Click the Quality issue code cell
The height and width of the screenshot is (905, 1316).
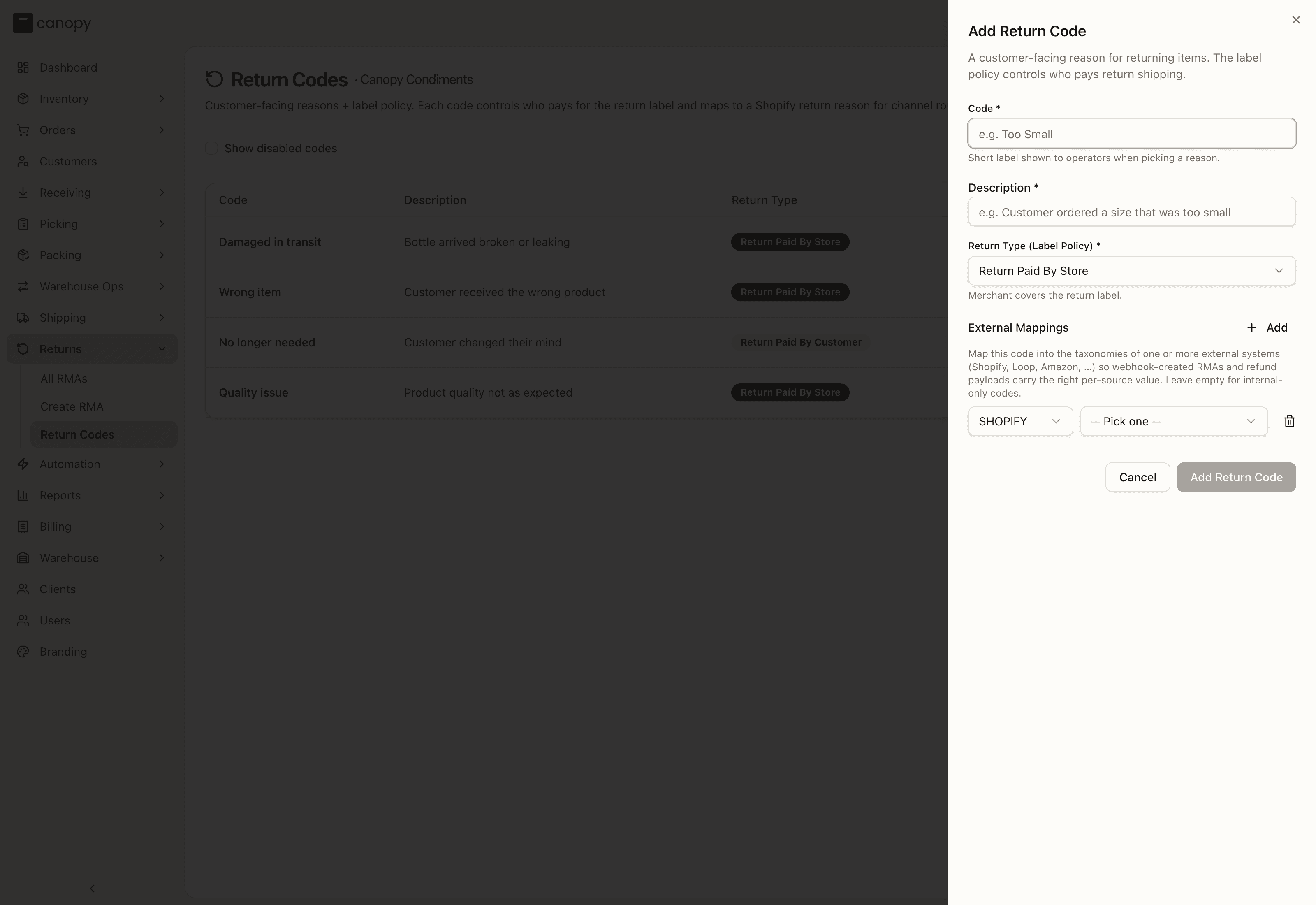click(x=253, y=392)
